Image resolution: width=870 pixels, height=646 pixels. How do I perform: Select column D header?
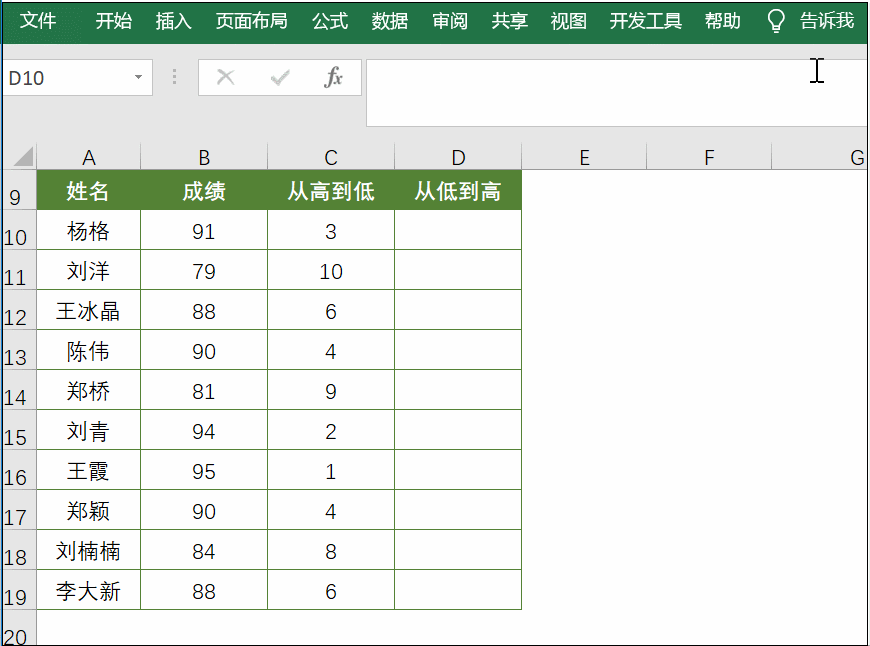click(458, 157)
